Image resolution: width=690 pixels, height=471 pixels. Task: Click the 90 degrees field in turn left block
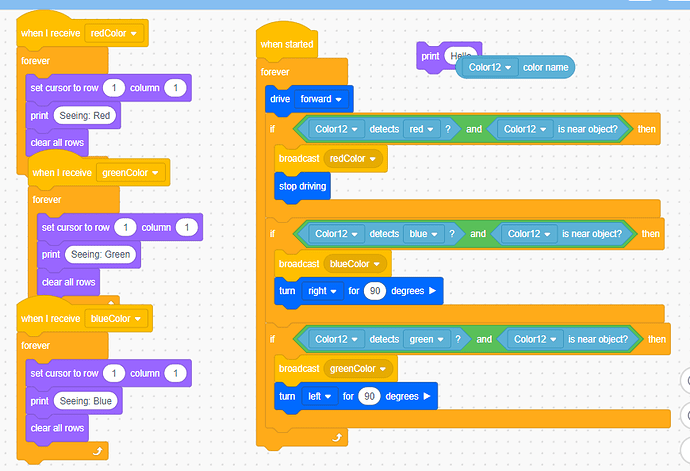coord(369,397)
